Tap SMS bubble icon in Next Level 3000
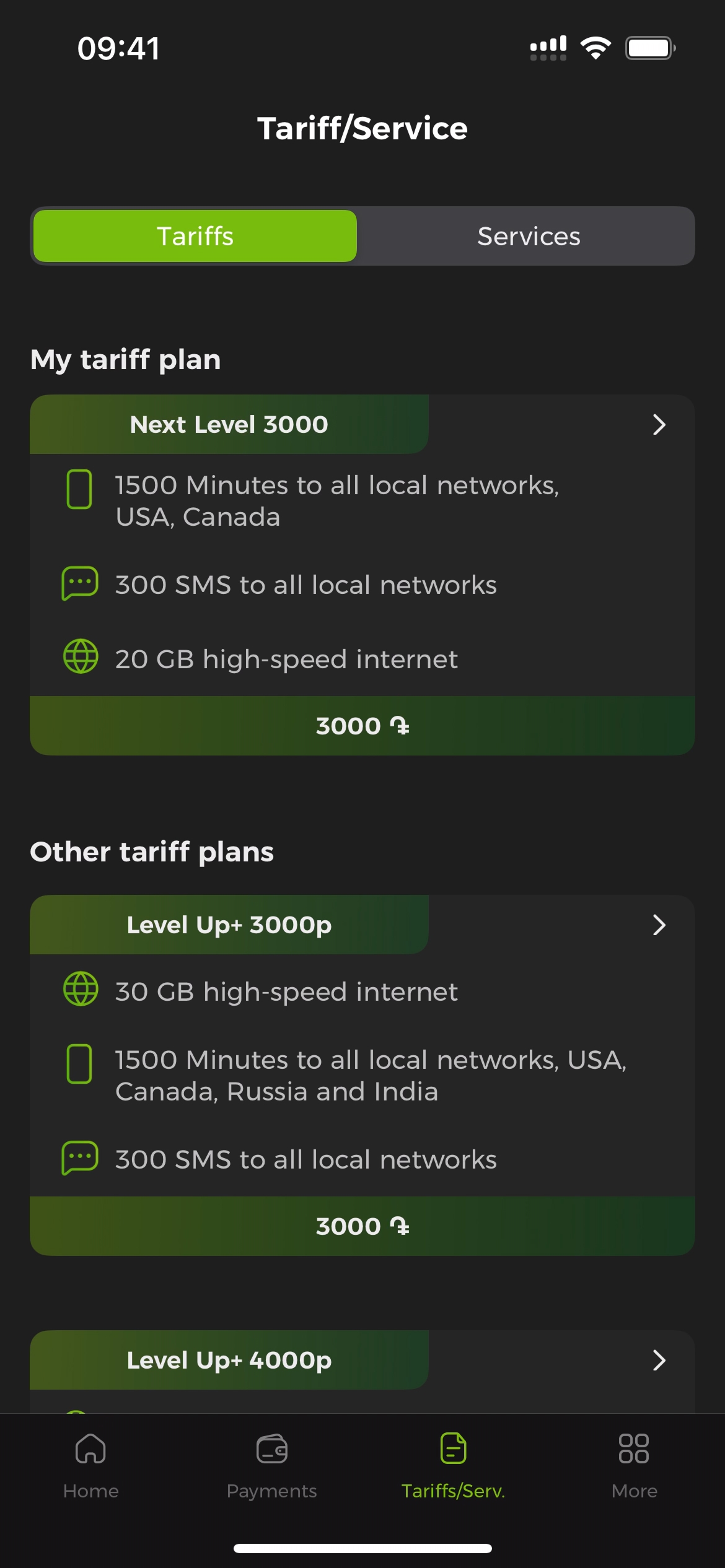 [80, 583]
